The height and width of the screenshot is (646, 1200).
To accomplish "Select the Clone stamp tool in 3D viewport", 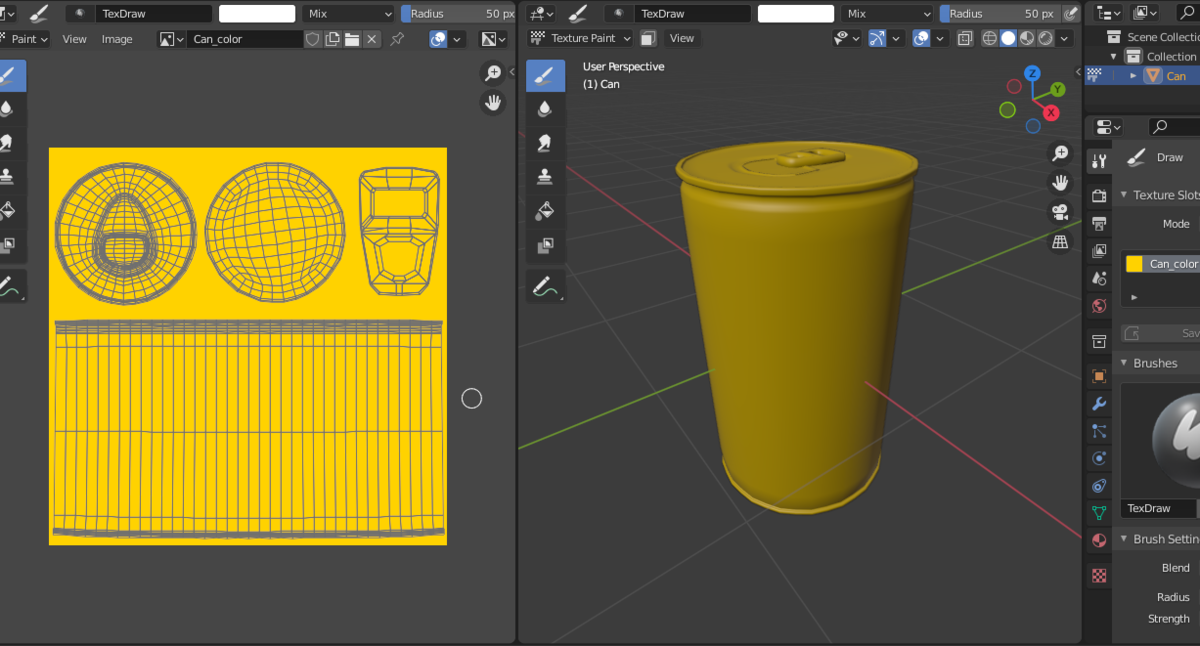I will click(x=545, y=177).
